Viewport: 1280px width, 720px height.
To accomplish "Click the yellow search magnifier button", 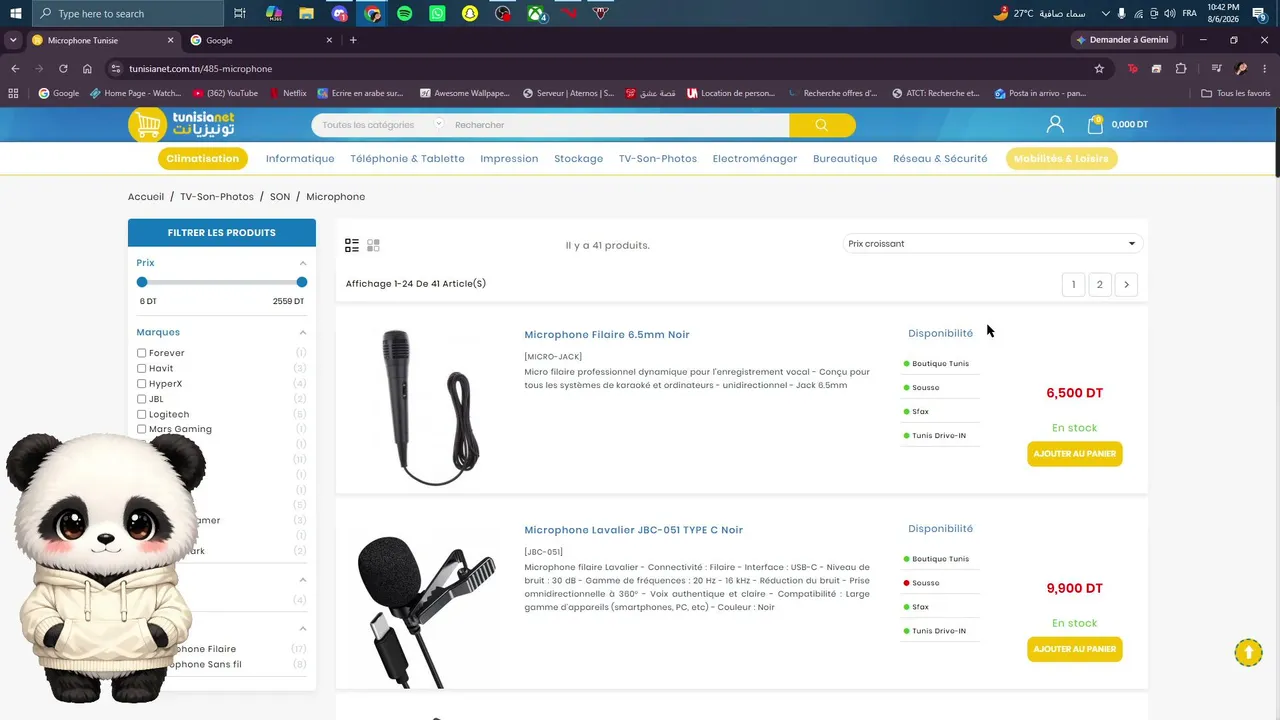I will point(822,125).
